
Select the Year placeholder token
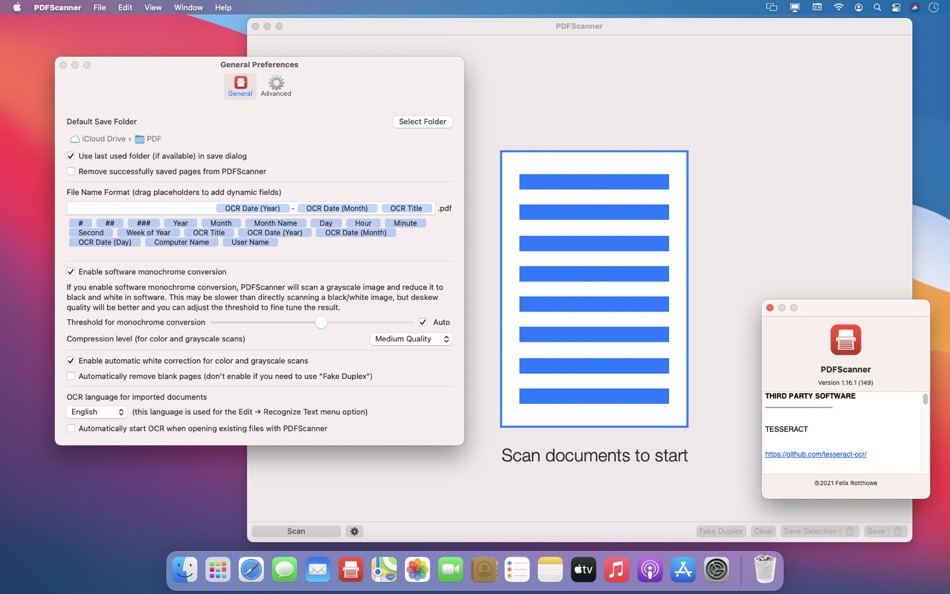(180, 223)
